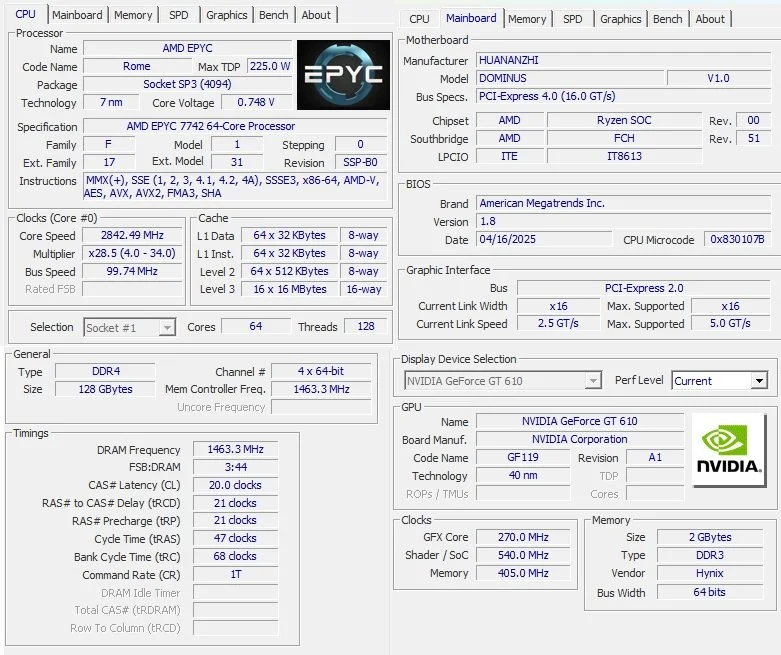Click the chipset value Ryzen SOC
The width and height of the screenshot is (781, 655).
coord(625,120)
